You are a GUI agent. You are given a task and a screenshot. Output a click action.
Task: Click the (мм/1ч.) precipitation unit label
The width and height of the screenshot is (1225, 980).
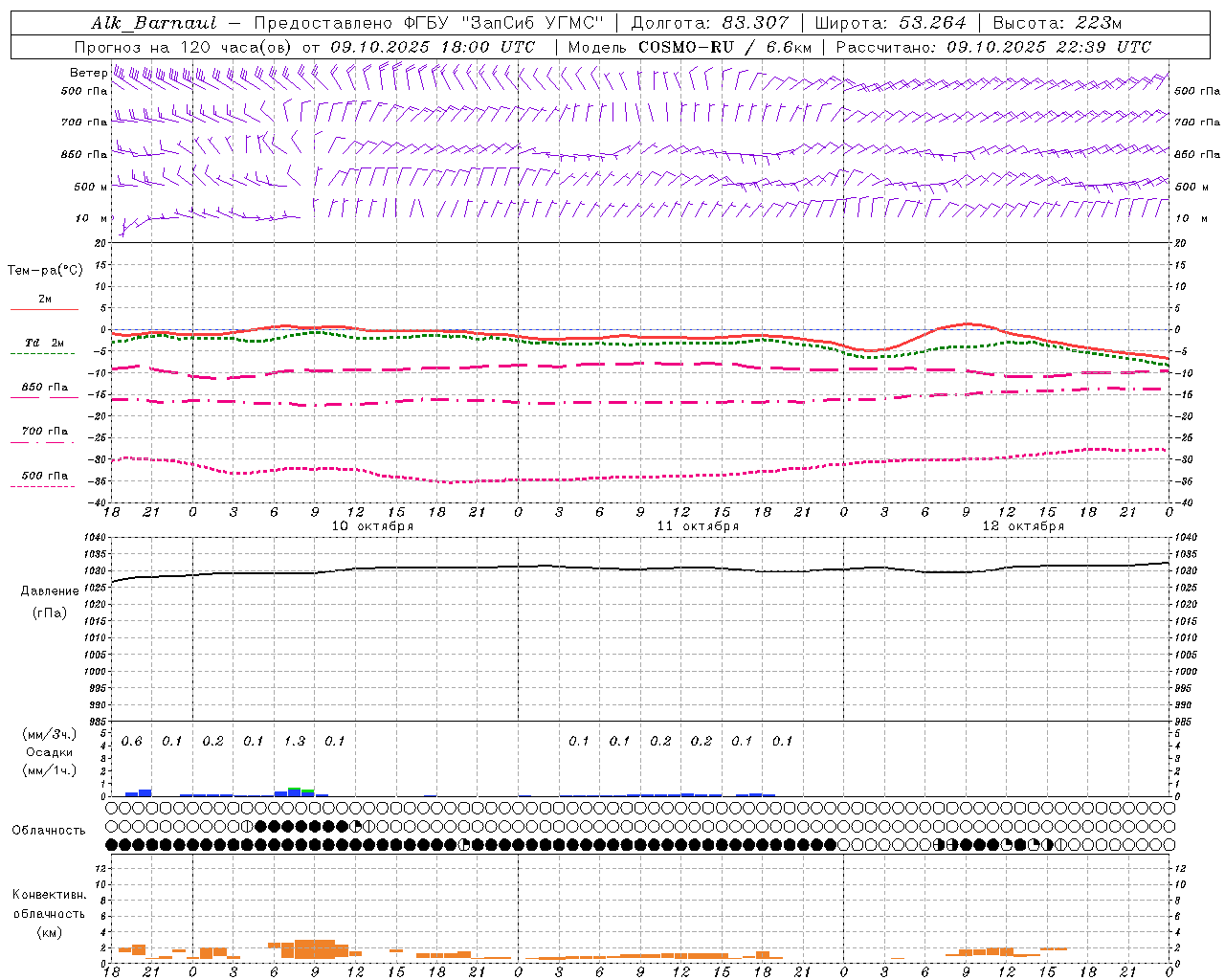click(49, 770)
